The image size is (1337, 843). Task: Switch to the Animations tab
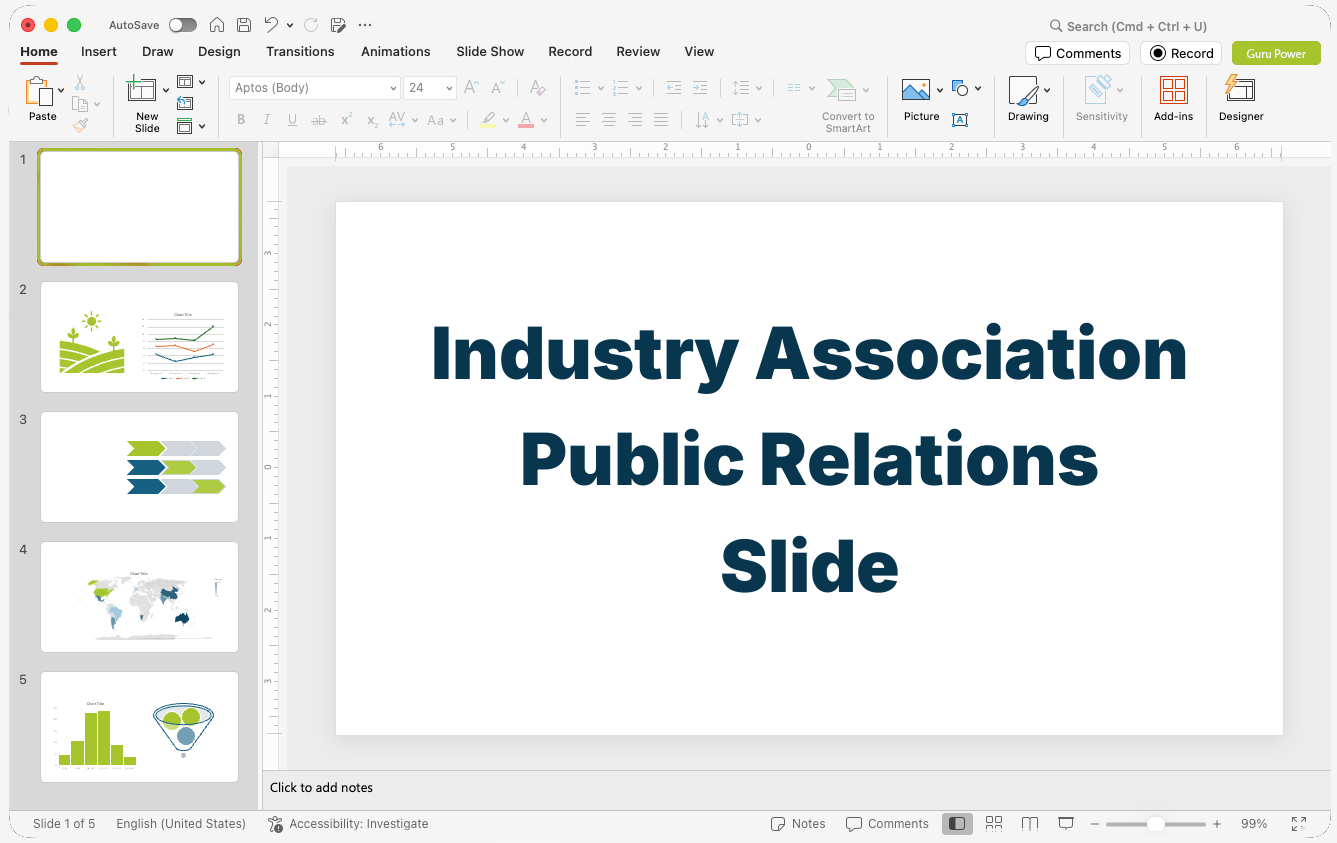tap(396, 52)
